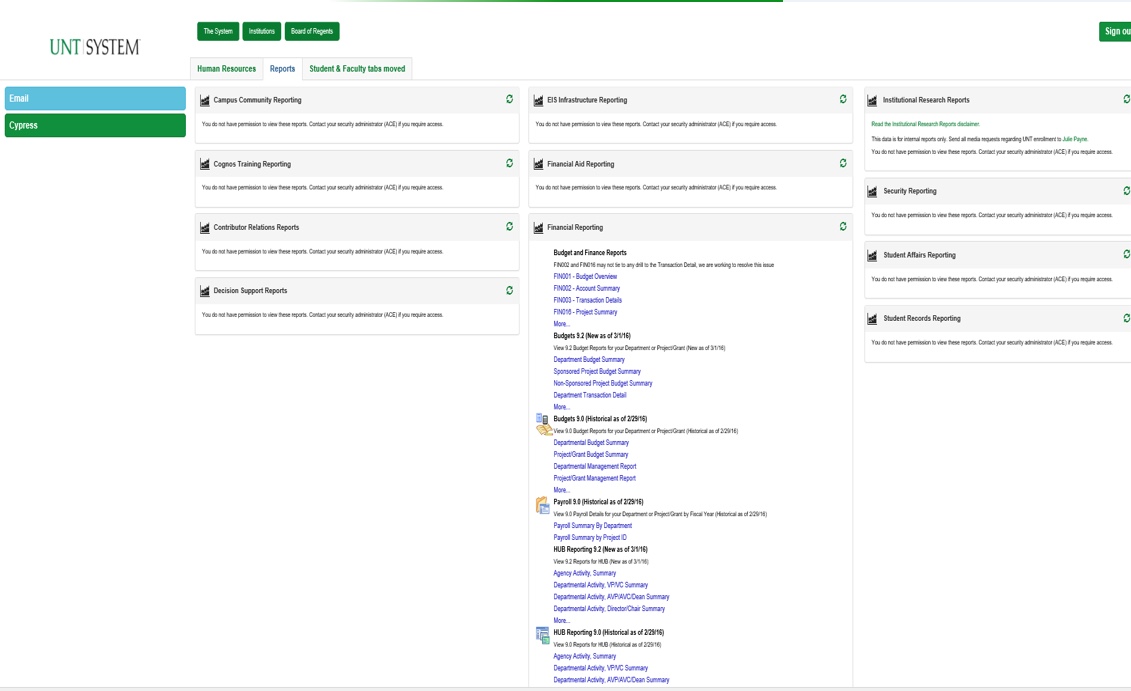Open the Human Resources tab

click(226, 69)
